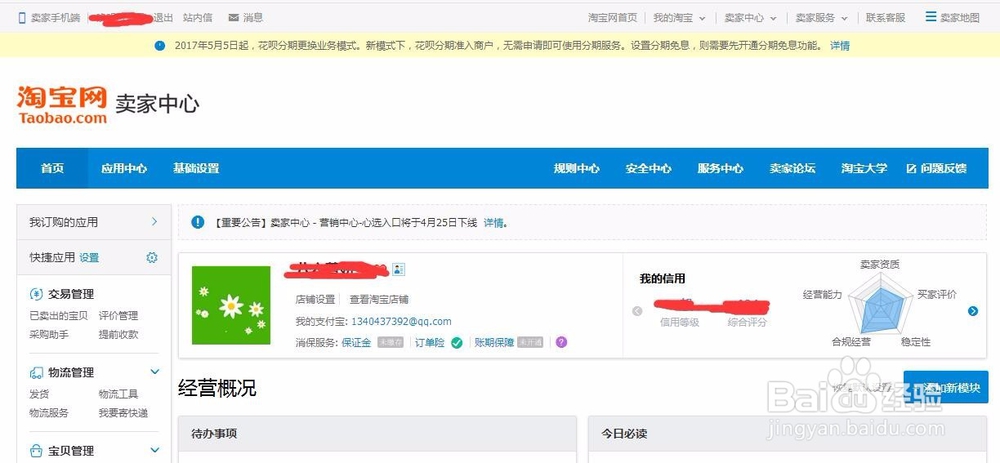1000x463 pixels.
Task: Click 店铺设置
Action: [x=315, y=300]
